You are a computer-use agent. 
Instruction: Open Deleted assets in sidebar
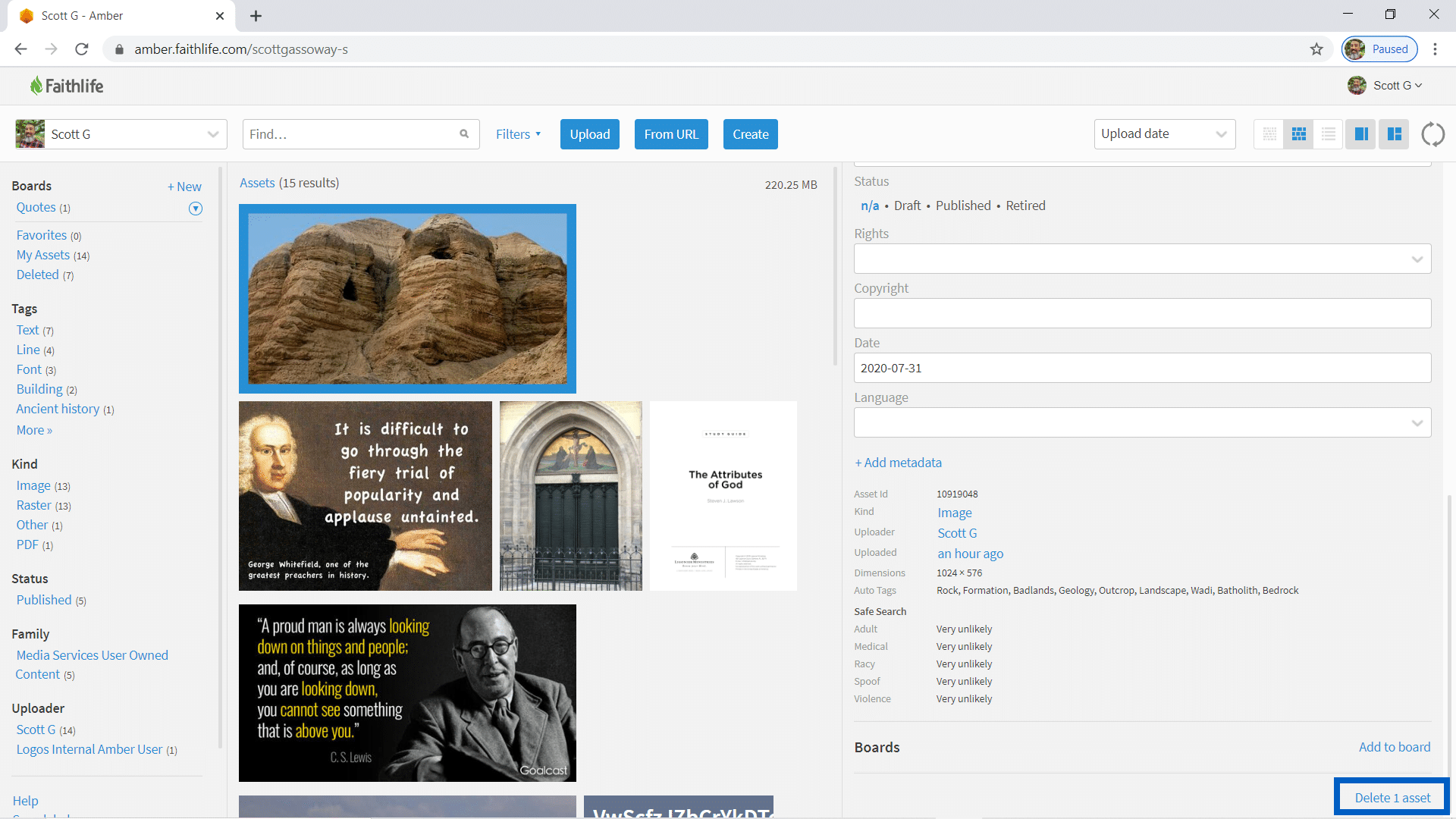point(37,275)
